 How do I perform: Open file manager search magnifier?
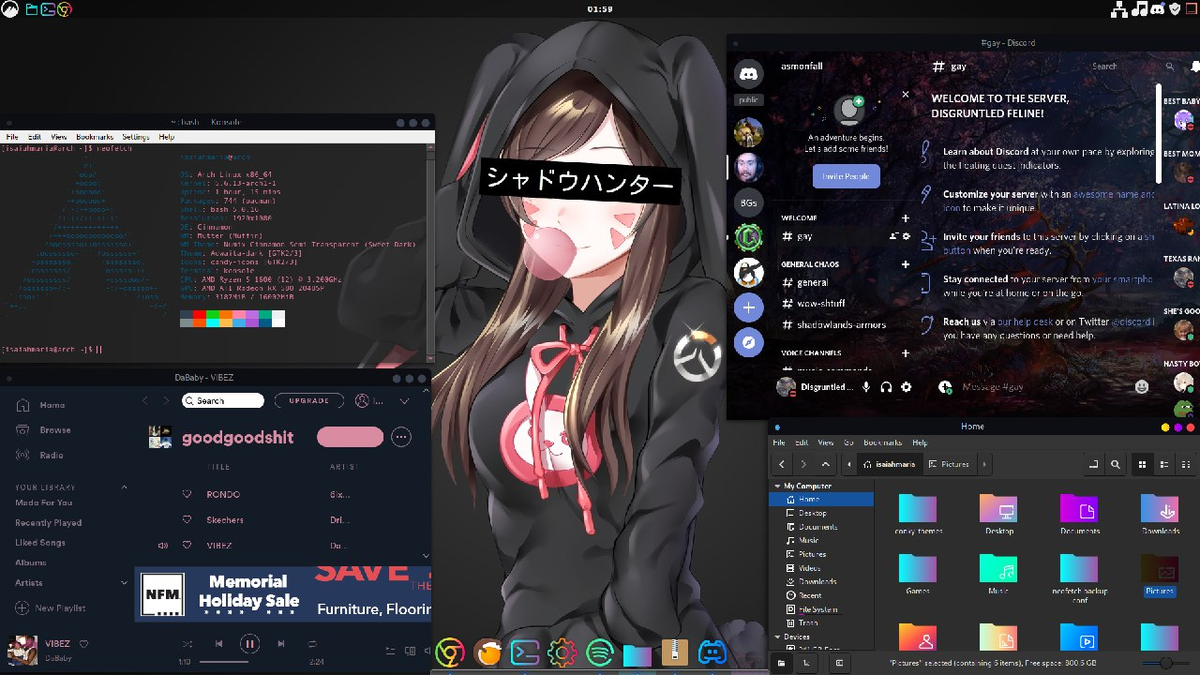tap(1115, 465)
